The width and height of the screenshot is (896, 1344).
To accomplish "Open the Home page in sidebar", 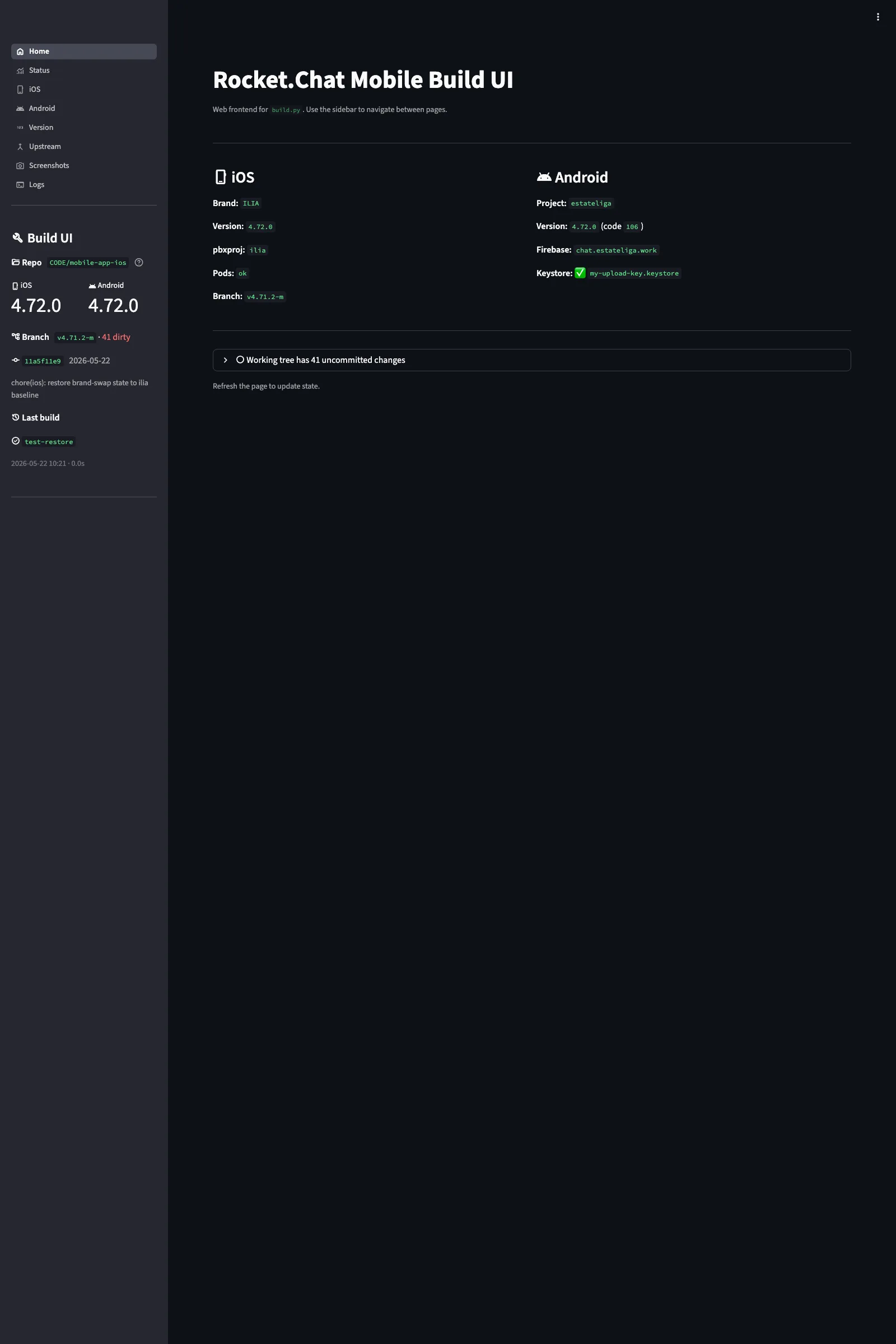I will [83, 52].
